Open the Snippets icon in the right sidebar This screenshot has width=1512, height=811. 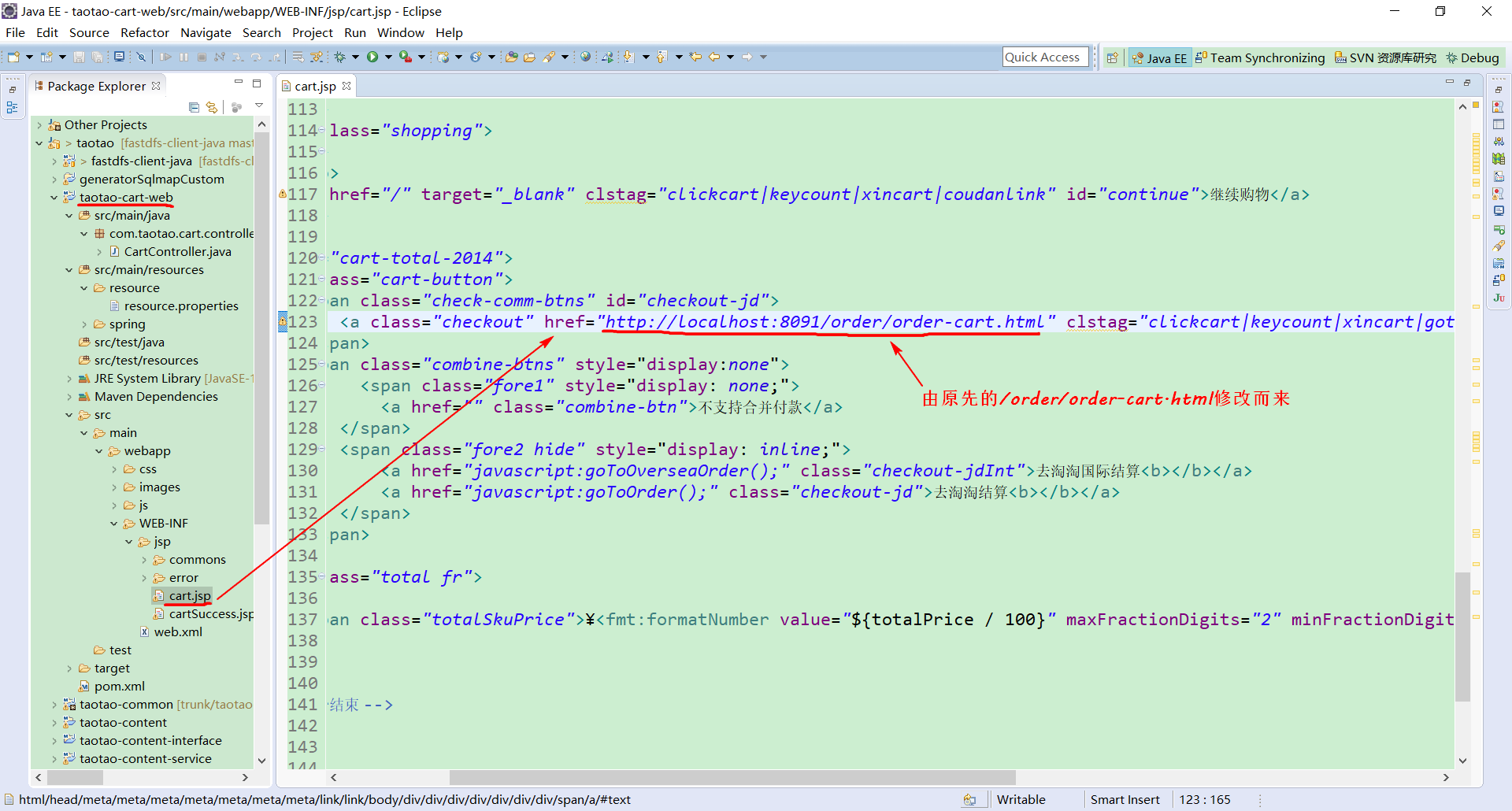(x=1499, y=176)
